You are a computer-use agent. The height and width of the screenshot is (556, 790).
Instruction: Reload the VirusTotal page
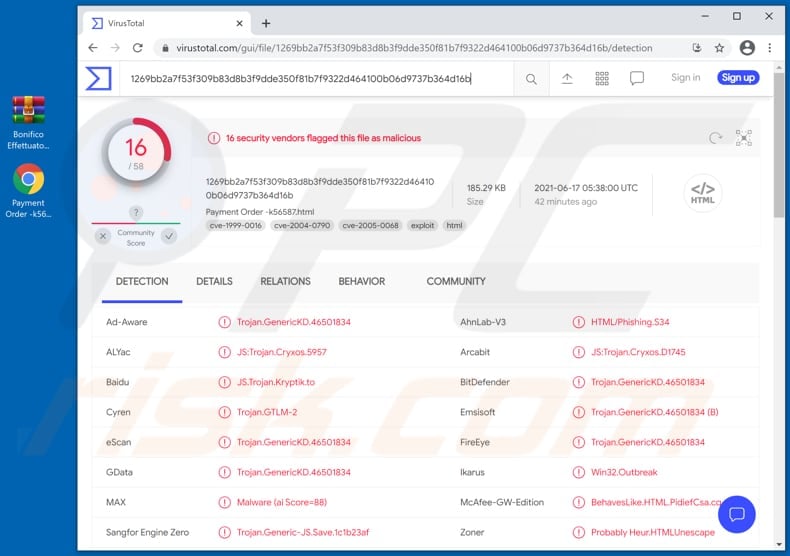click(138, 48)
